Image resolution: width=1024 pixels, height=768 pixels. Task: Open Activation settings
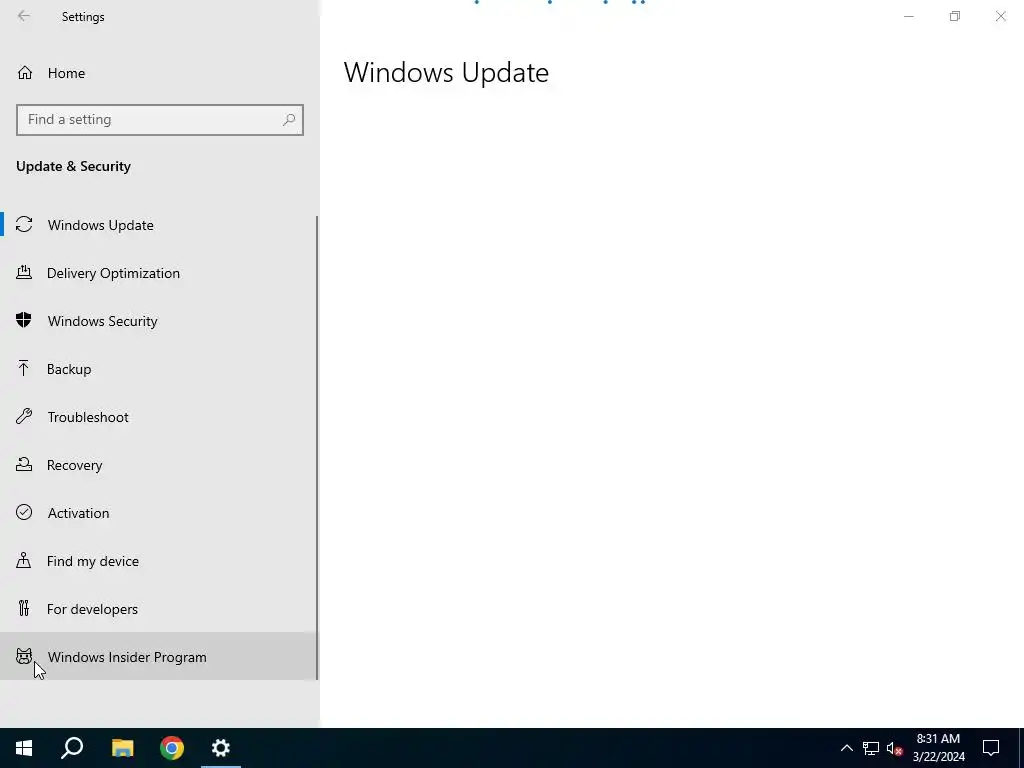tap(159, 513)
